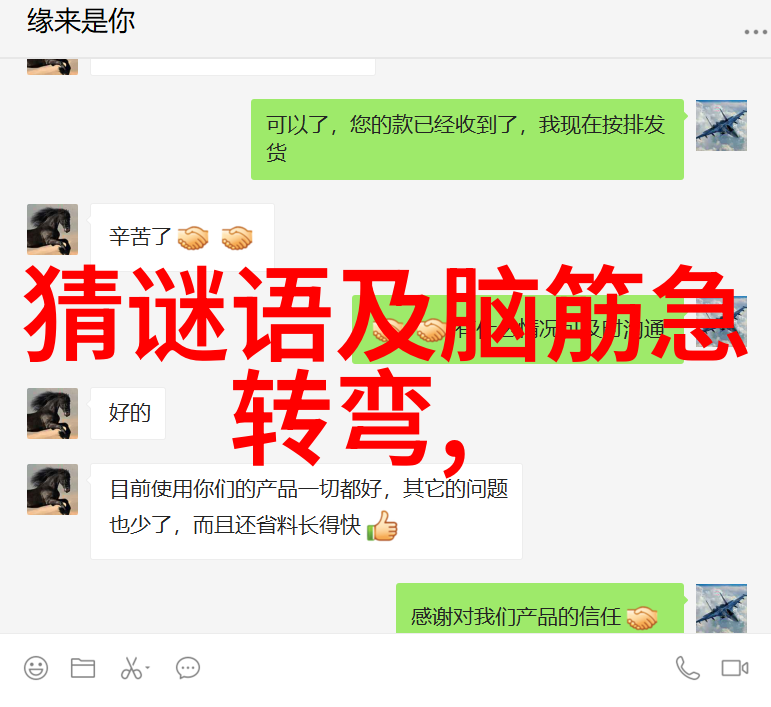
Task: Select the 好的 message bubble
Action: coord(128,413)
